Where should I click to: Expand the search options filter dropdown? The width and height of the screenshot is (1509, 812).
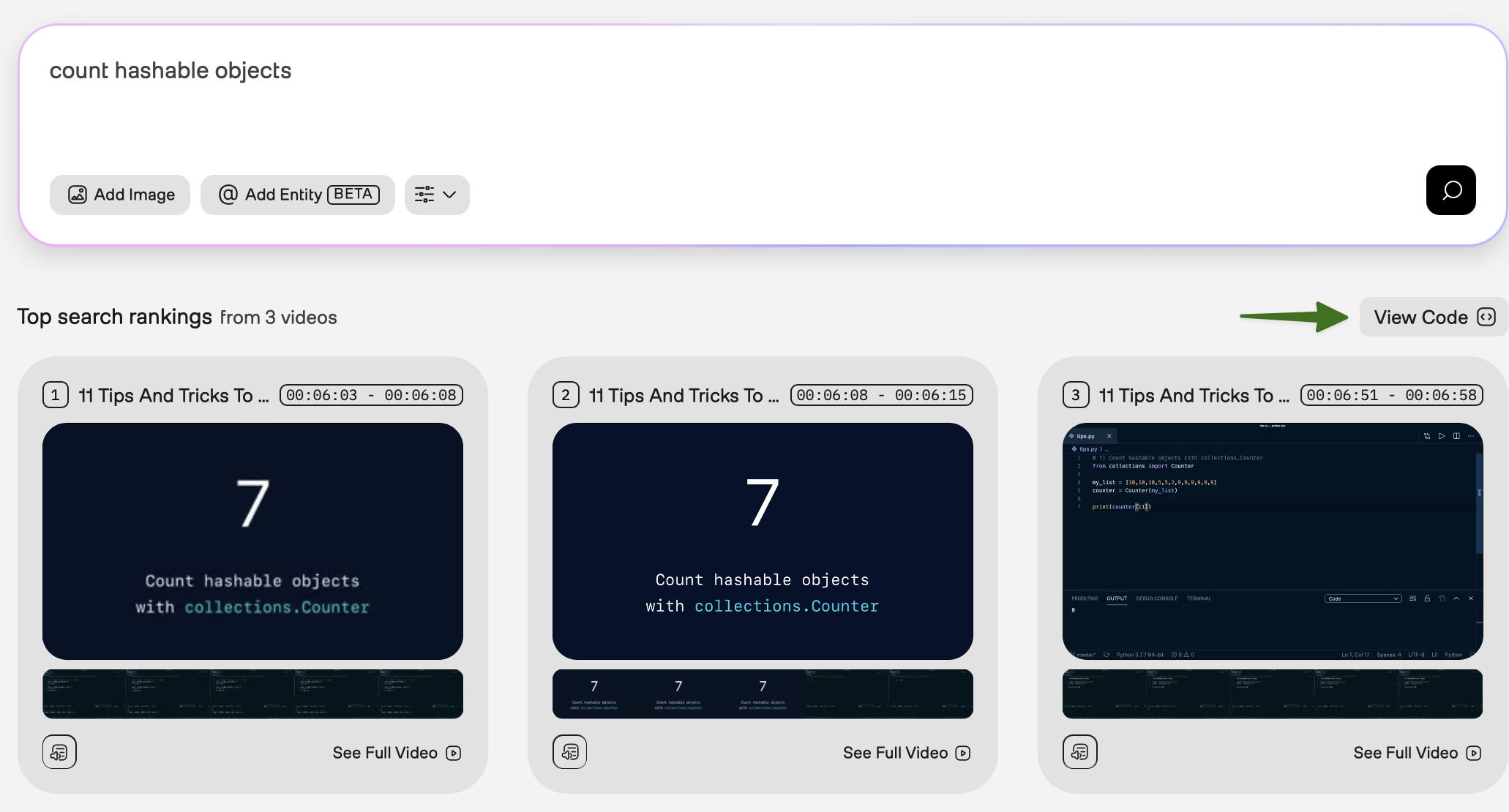pos(437,195)
